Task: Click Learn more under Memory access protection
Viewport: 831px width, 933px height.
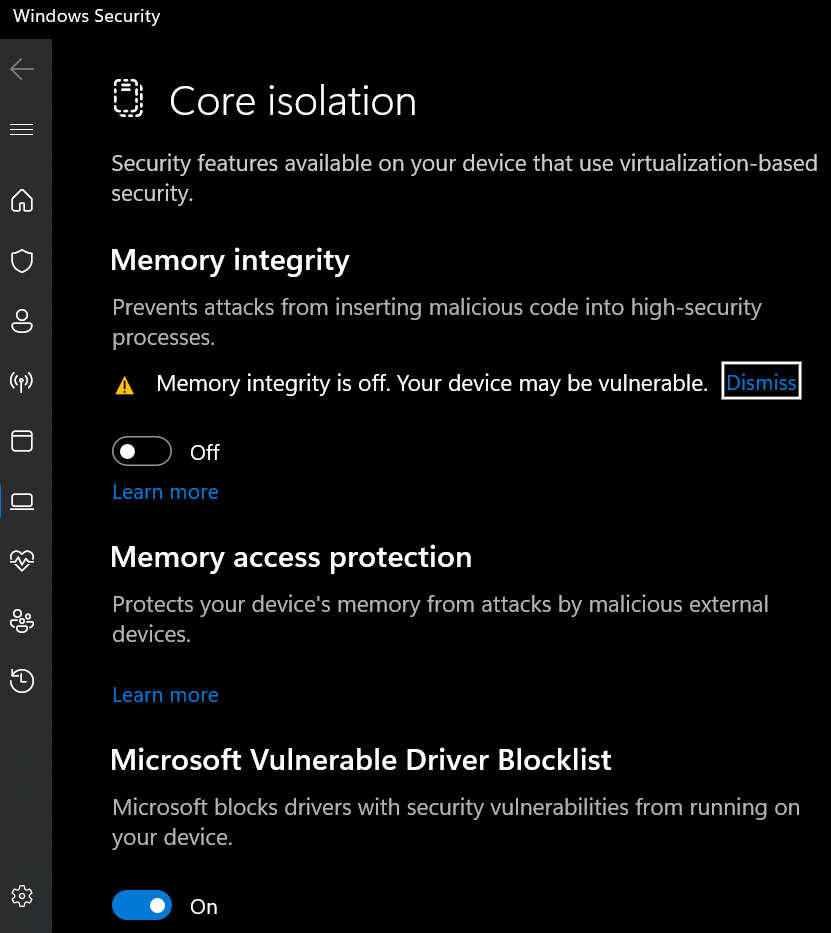Action: click(165, 694)
